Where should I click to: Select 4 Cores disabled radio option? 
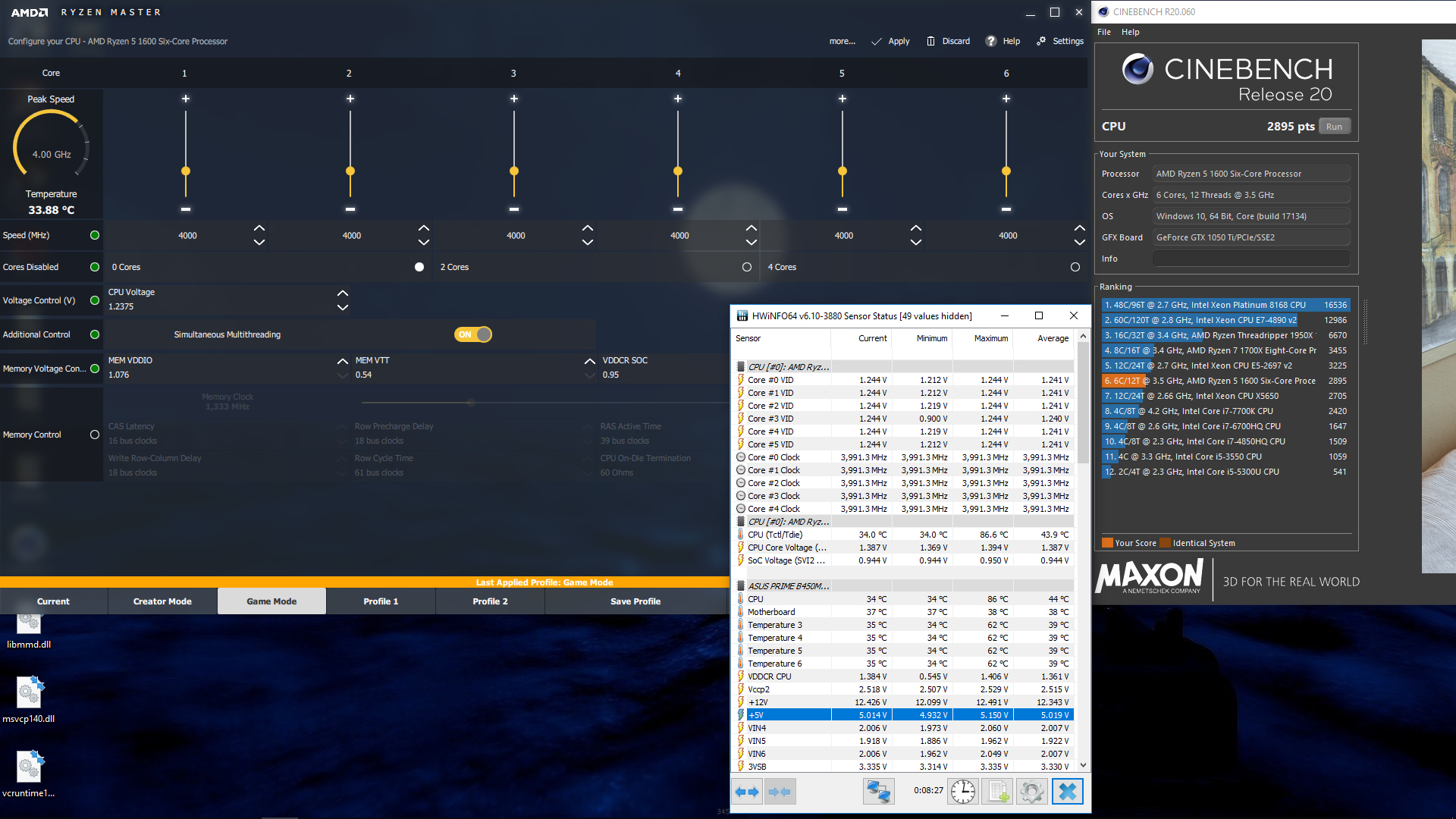click(1075, 267)
